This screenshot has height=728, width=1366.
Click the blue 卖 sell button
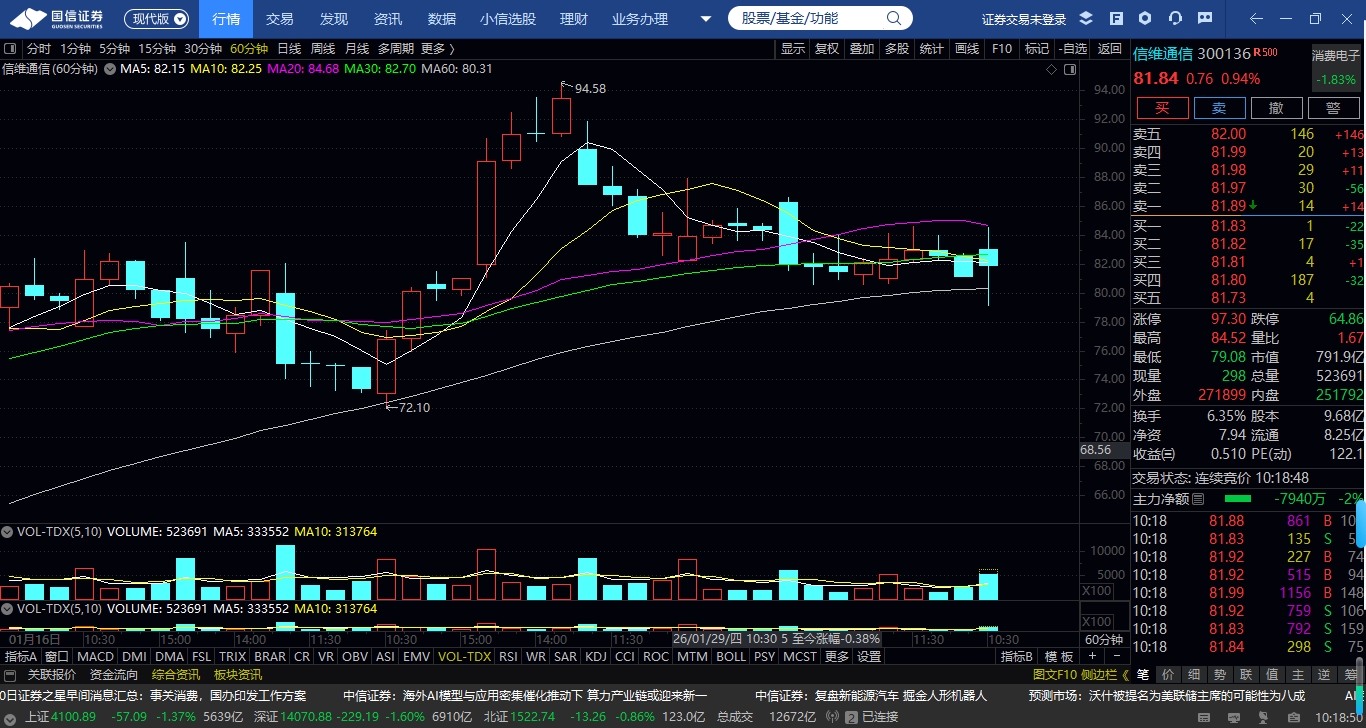pyautogui.click(x=1219, y=108)
